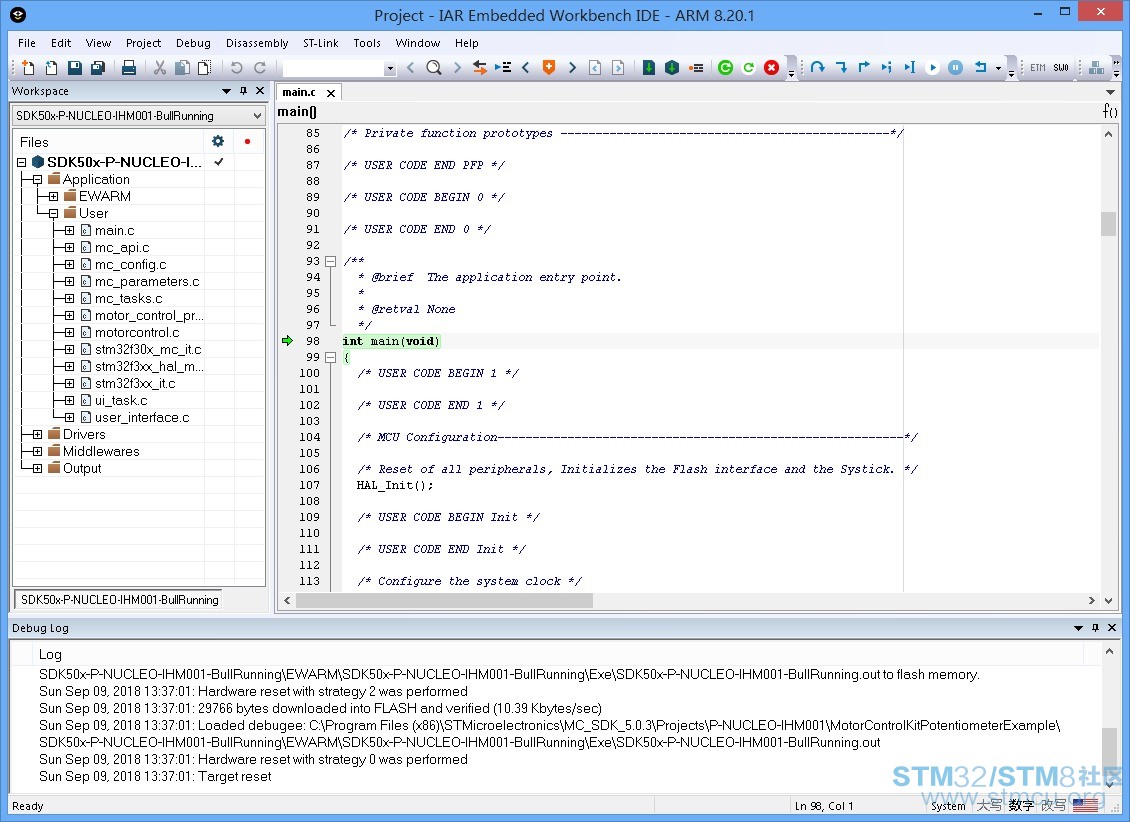Open the Debug Log panel dropdown arrow

coord(1078,627)
